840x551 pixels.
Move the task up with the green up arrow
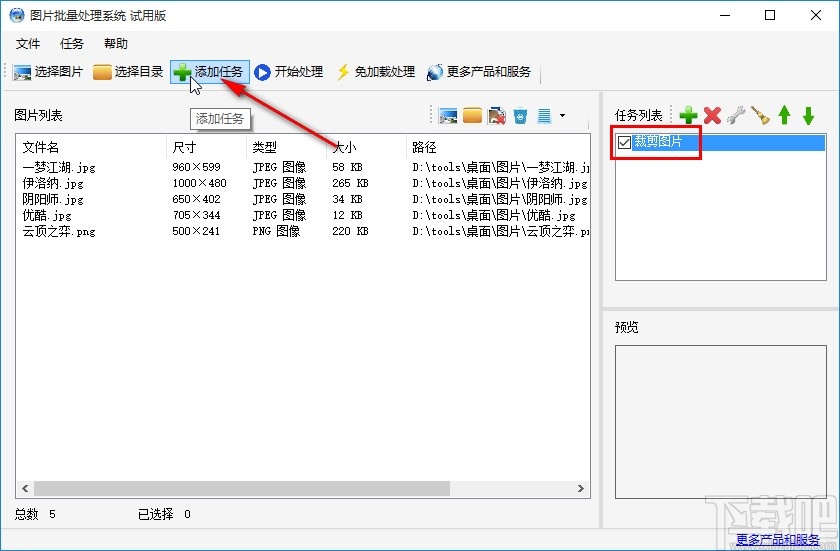tap(784, 115)
